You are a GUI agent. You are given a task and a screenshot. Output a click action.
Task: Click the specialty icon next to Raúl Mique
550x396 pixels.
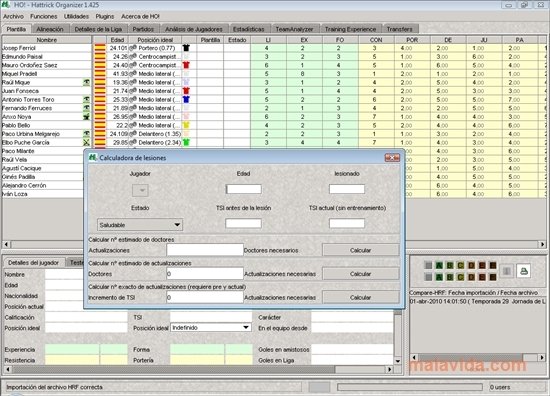tap(86, 82)
